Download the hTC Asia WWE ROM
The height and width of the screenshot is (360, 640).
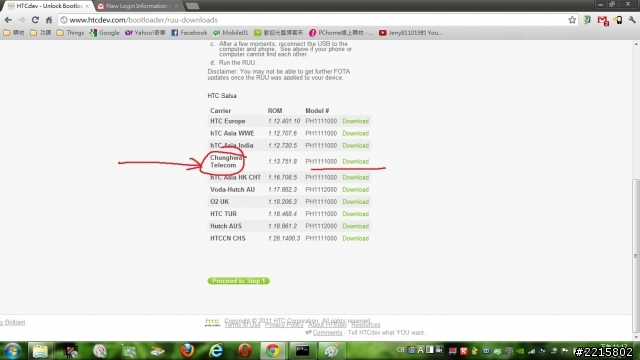pos(356,133)
